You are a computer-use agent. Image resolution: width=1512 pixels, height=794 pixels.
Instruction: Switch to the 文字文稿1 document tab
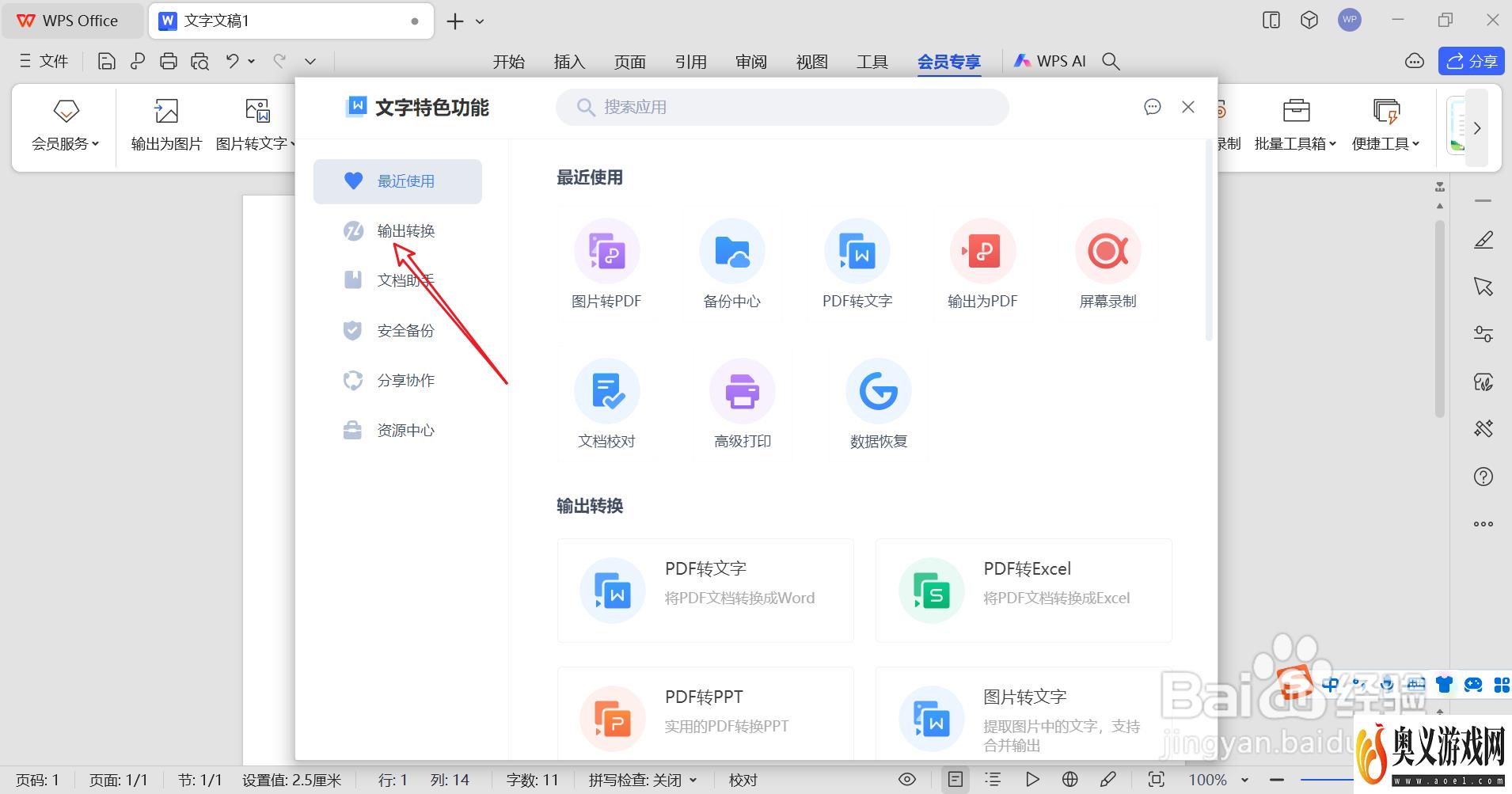[x=291, y=21]
